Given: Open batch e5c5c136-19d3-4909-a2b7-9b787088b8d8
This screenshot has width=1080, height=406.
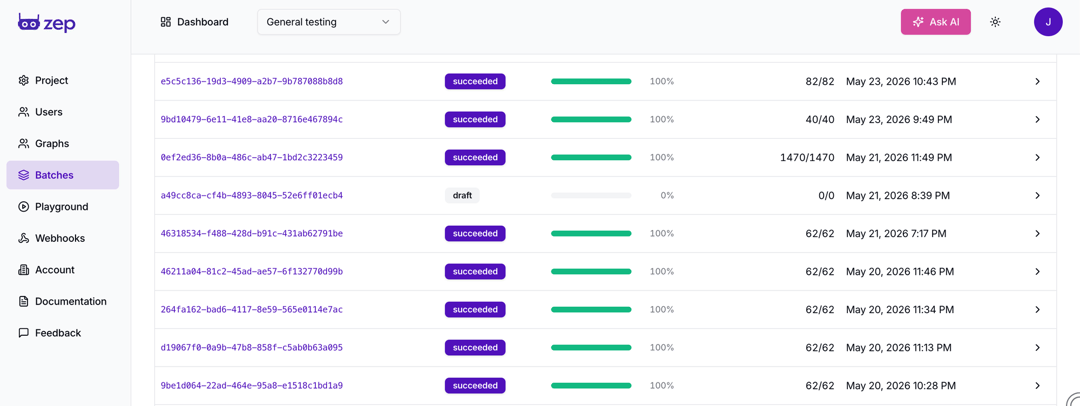Looking at the screenshot, I should click(251, 81).
